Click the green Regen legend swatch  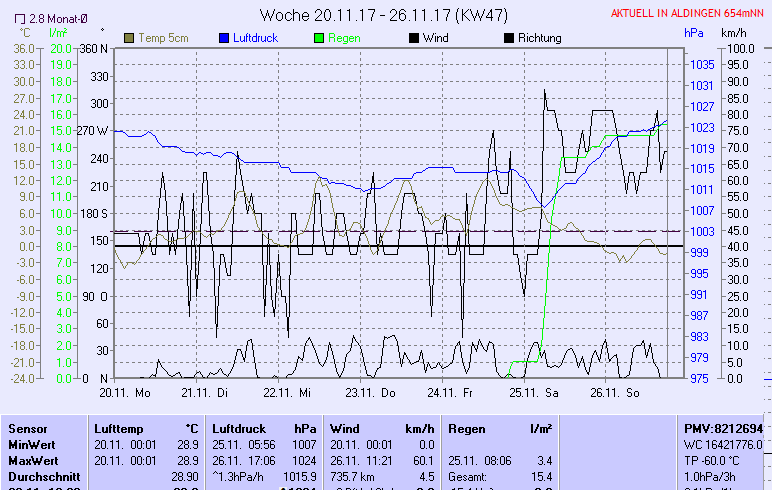coord(320,38)
